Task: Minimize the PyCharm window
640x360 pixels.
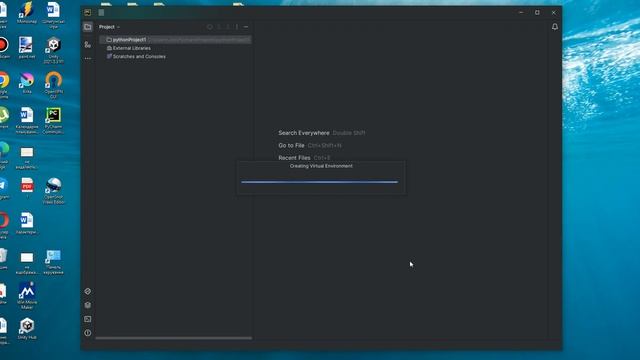Action: pyautogui.click(x=521, y=13)
